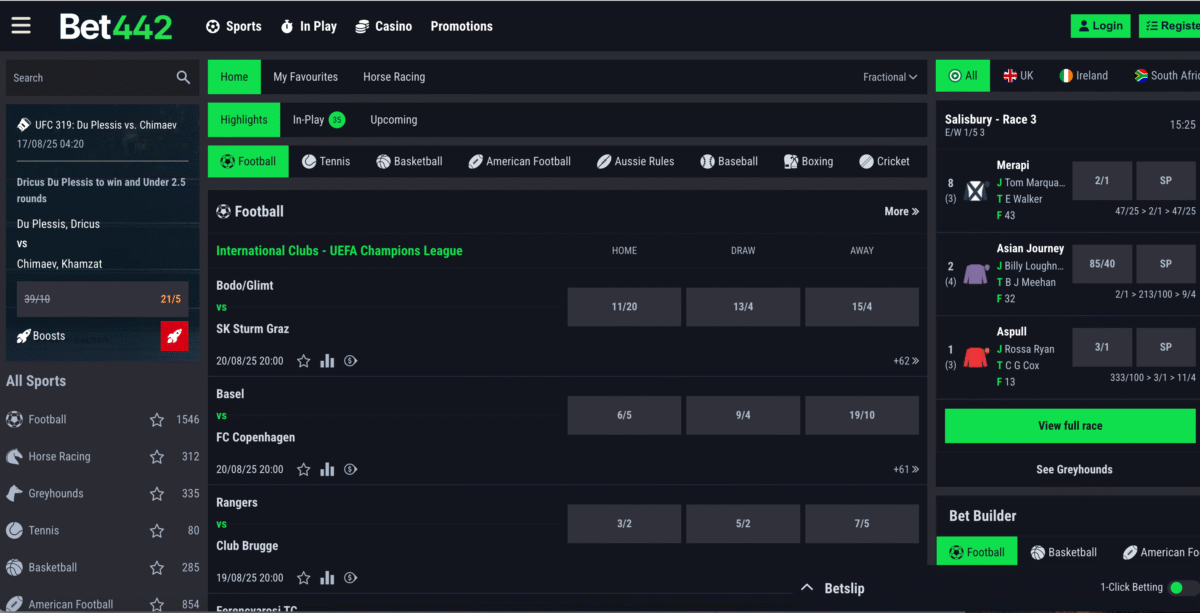Click the green Login button
1200x613 pixels.
1100,26
